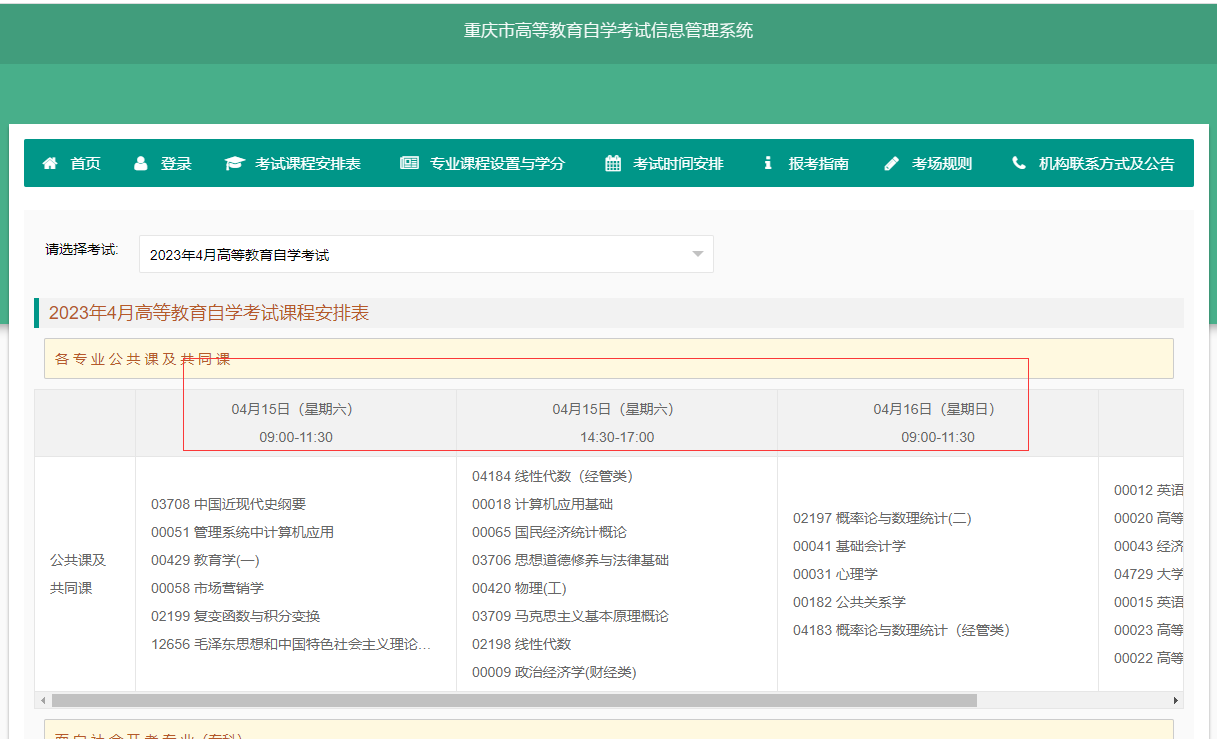Click the calendar icon beside 考试时间安排
1217x739 pixels.
pyautogui.click(x=613, y=163)
